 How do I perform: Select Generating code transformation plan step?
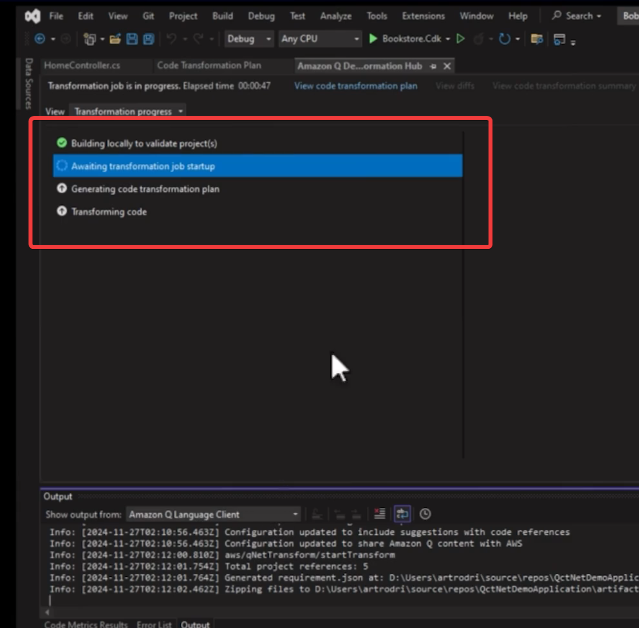point(258,189)
